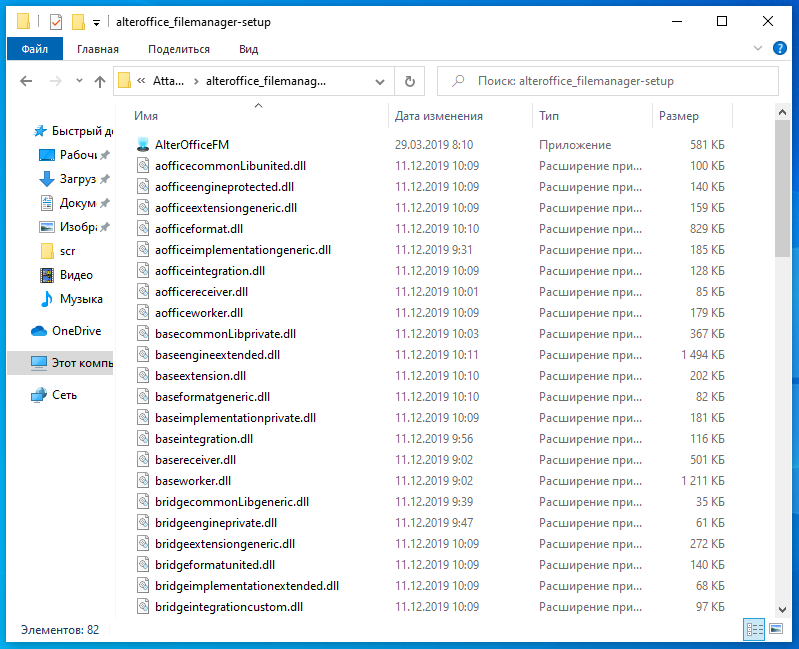Open the Quick Access Toolbar customize dropdown
The image size is (799, 649).
point(96,22)
